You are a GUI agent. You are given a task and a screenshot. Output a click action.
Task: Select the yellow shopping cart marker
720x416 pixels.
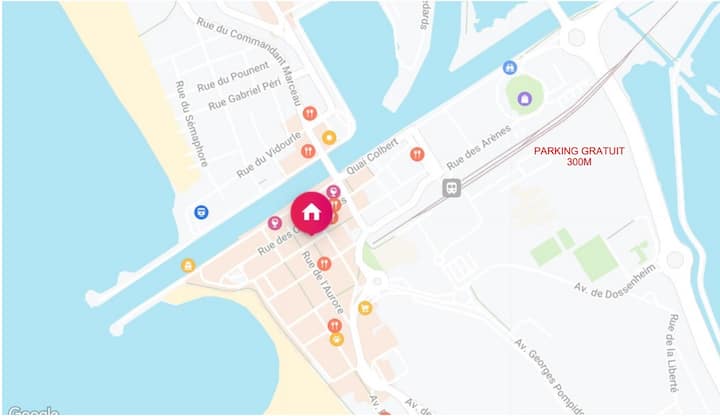(365, 308)
